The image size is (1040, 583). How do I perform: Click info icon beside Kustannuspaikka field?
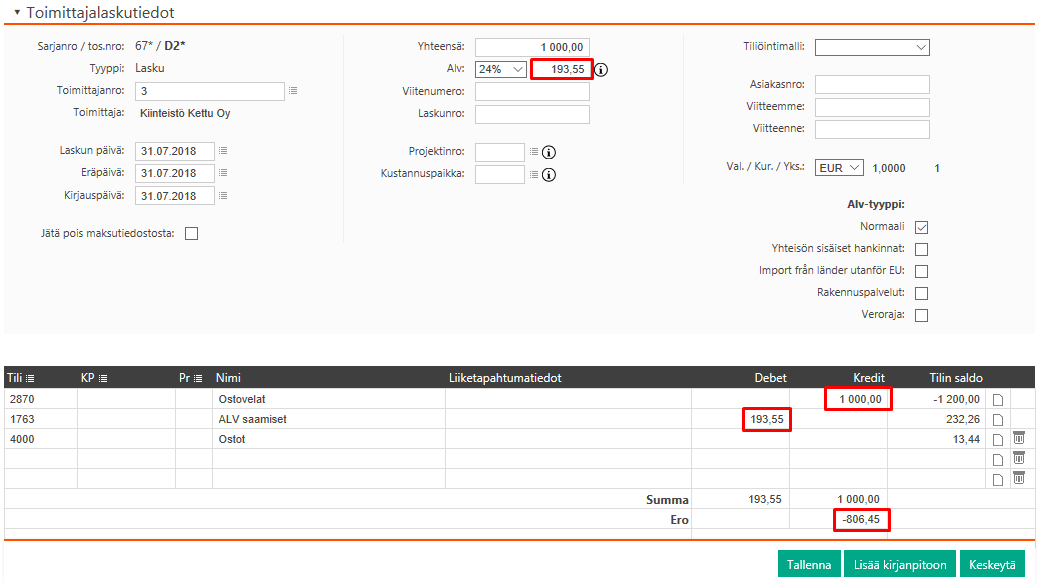click(549, 175)
